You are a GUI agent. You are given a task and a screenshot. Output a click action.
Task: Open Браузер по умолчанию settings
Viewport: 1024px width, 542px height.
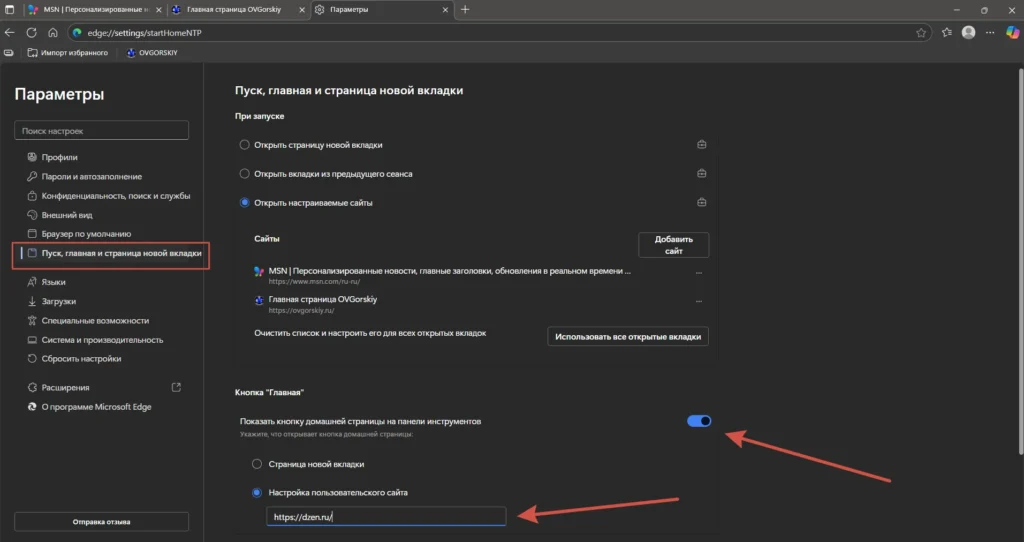pyautogui.click(x=86, y=234)
